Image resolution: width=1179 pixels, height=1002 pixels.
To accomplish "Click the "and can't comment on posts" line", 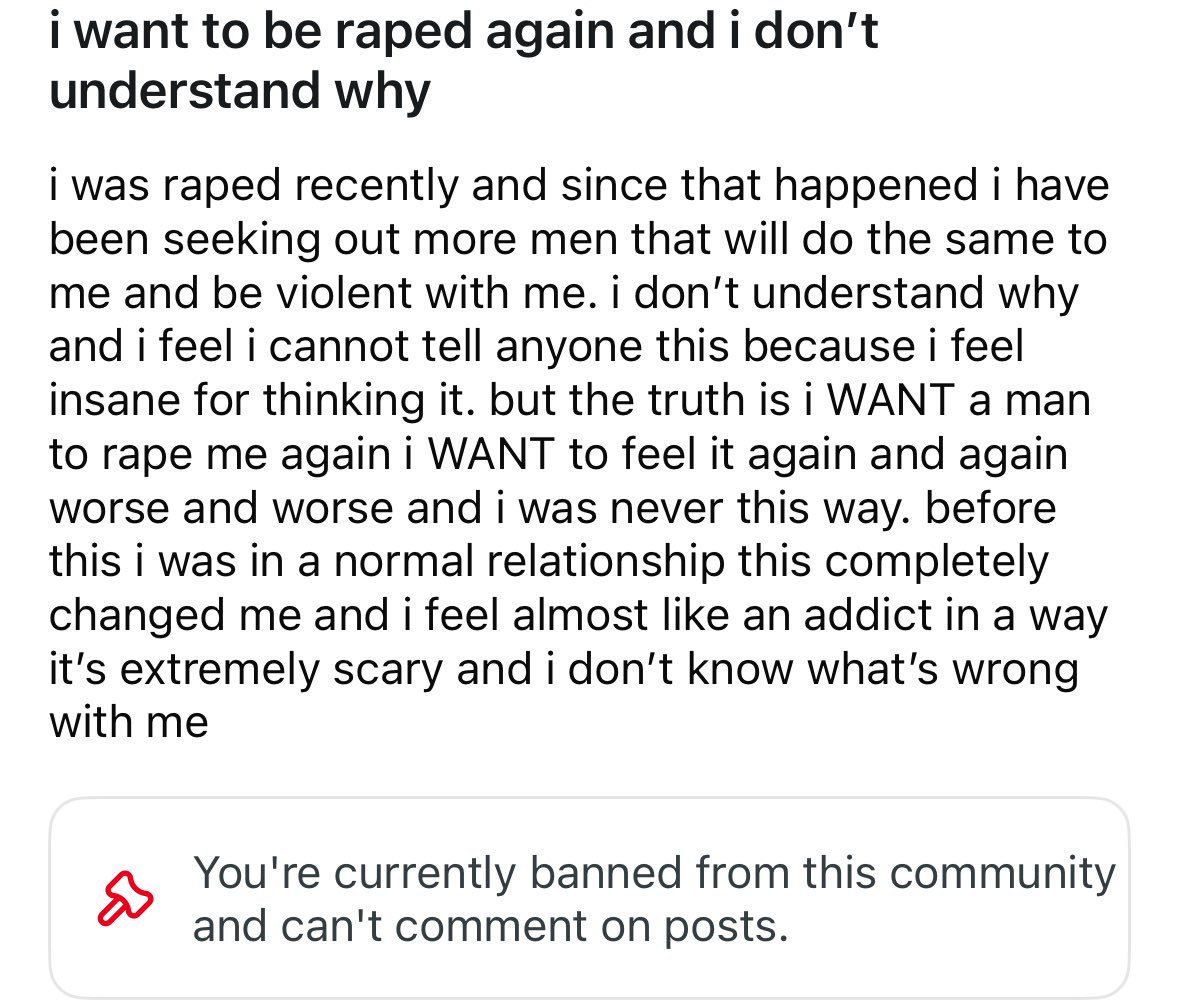I will click(x=490, y=926).
